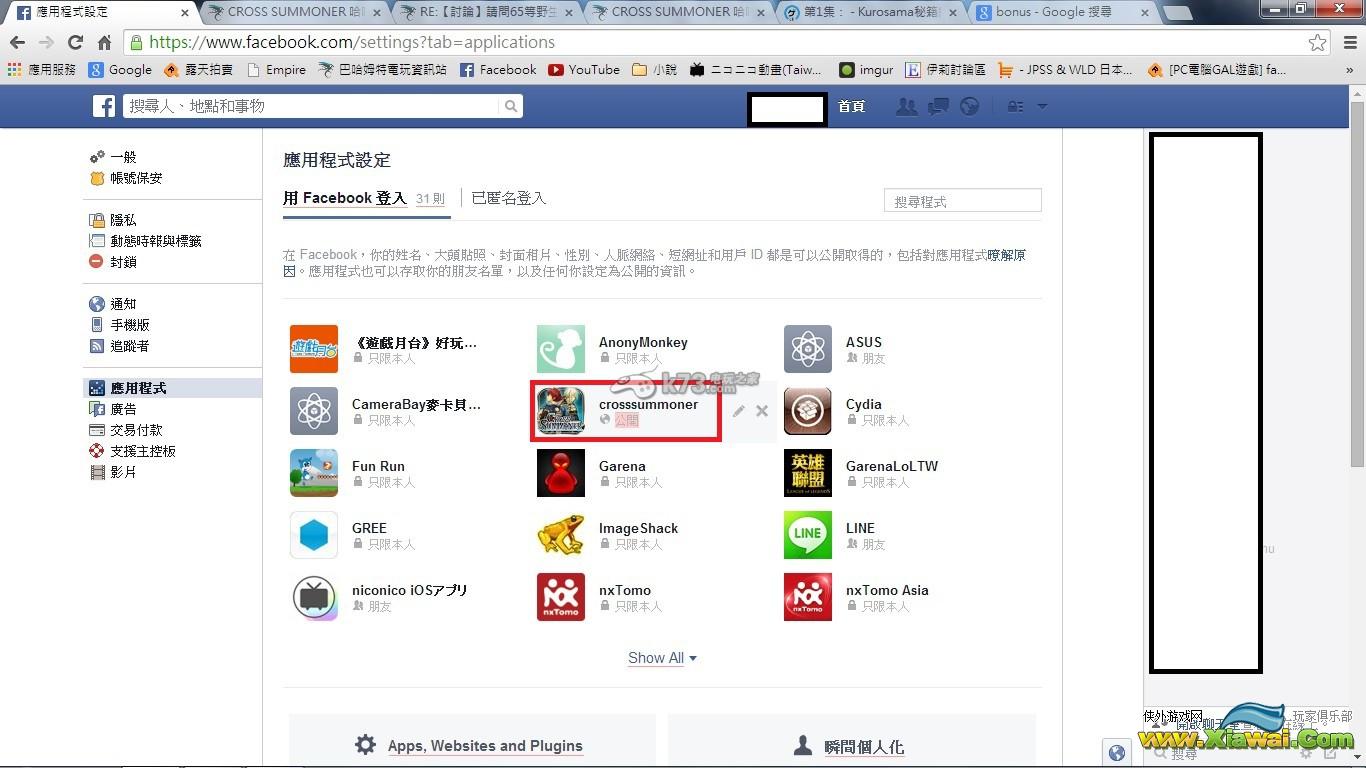The width and height of the screenshot is (1366, 768).
Task: Click the crosssummoner edit pencil icon
Action: click(x=738, y=411)
